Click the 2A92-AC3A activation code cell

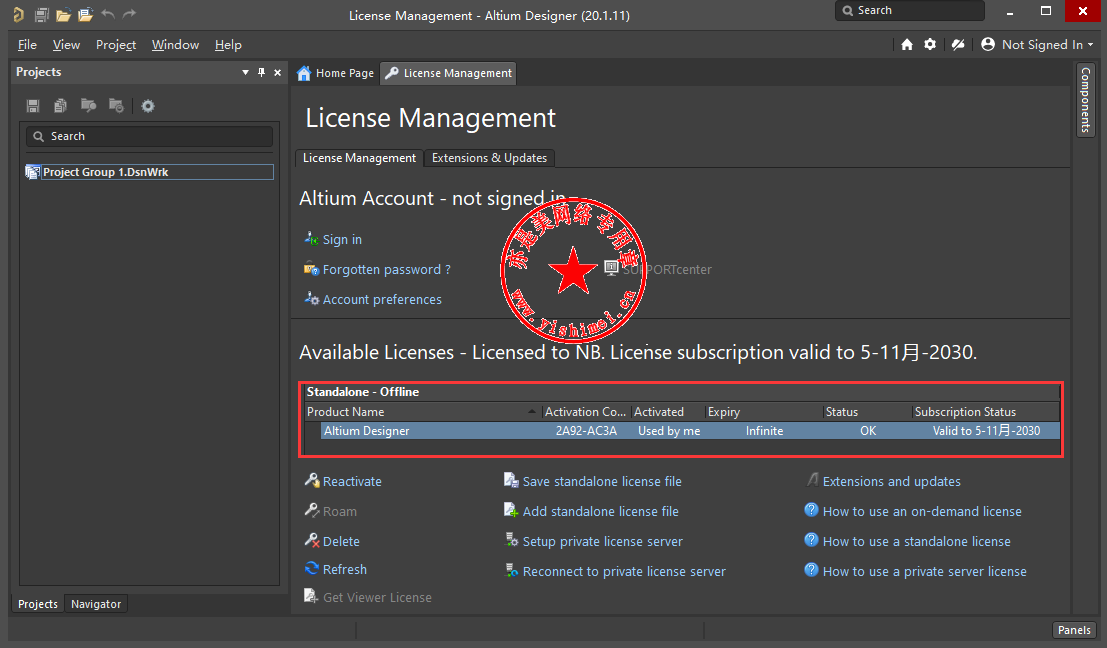(586, 431)
